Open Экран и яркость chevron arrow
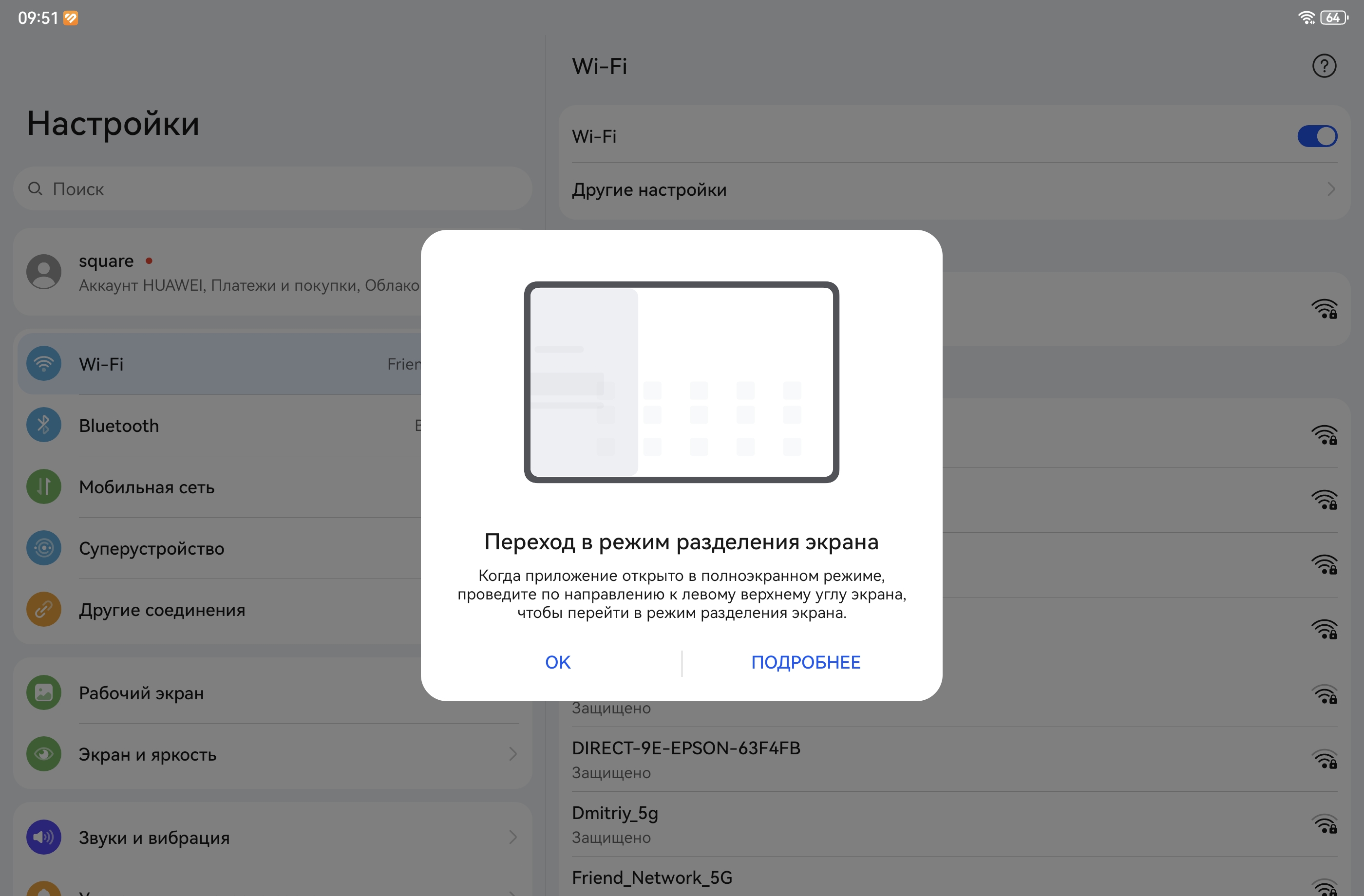Viewport: 1364px width, 896px height. tap(512, 754)
